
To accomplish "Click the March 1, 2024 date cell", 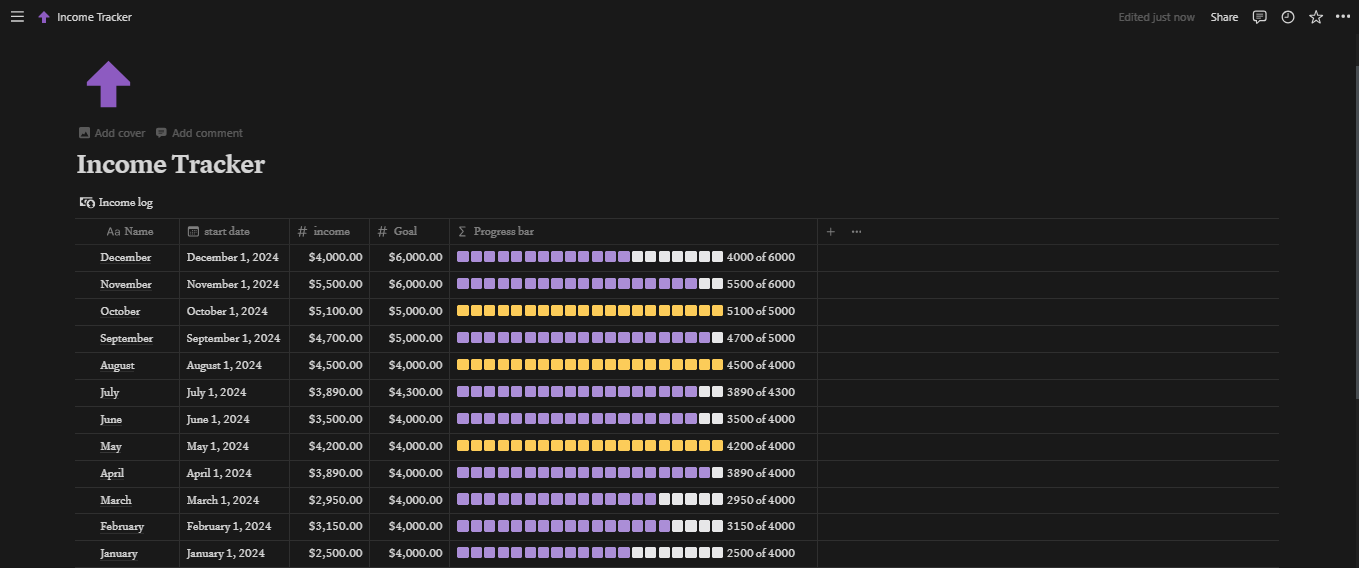I will point(235,500).
